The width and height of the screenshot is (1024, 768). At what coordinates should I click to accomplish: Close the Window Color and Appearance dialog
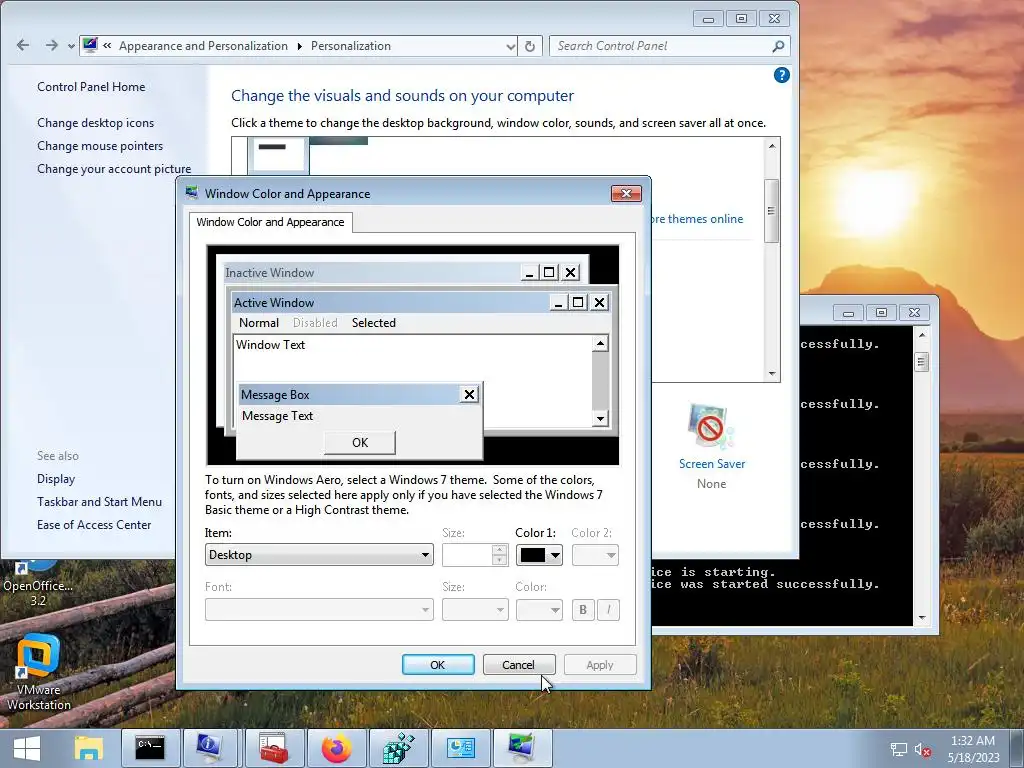coord(626,193)
